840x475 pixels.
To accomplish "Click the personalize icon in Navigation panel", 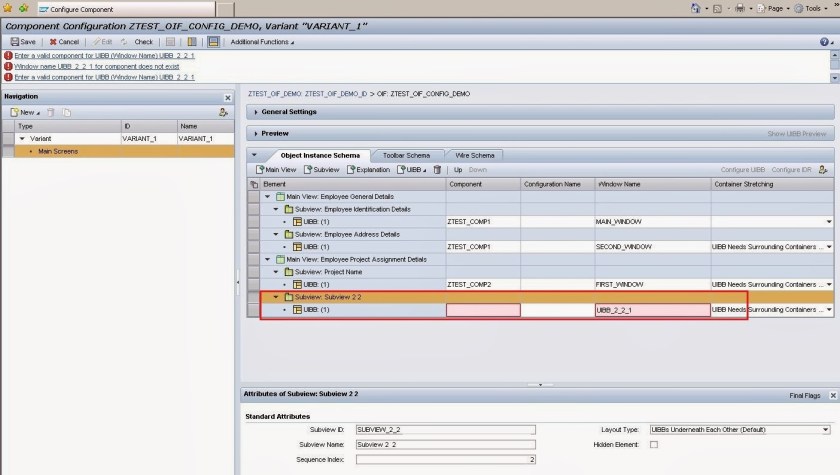I will coord(224,112).
